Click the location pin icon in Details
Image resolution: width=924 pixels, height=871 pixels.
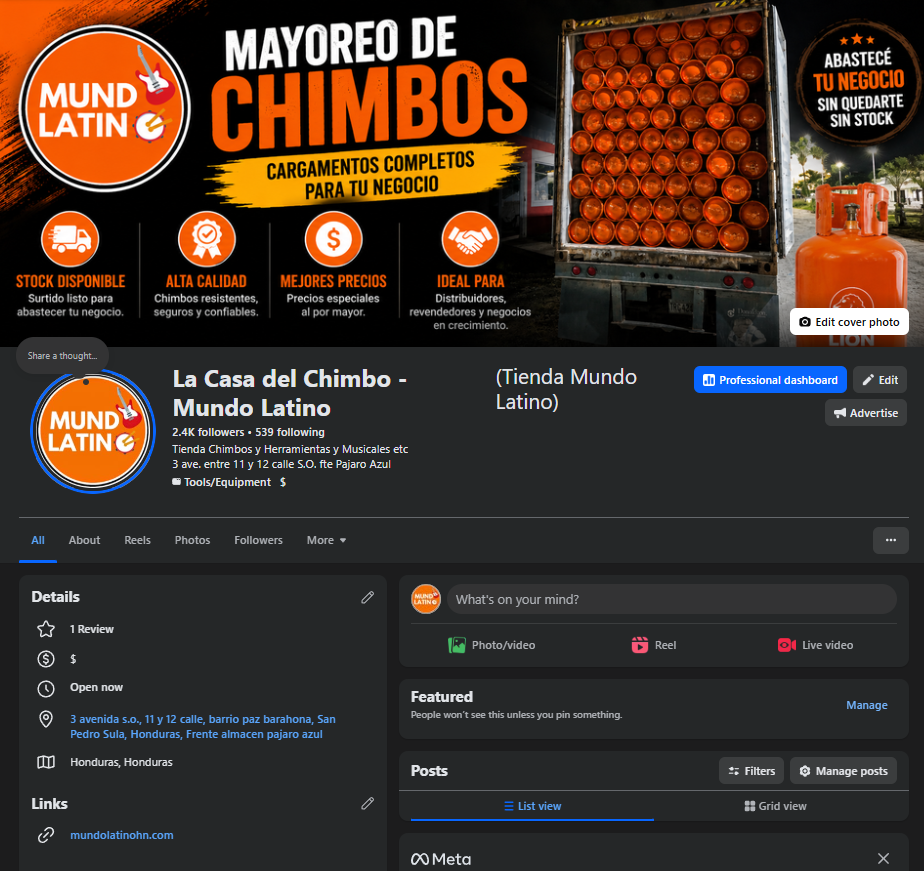tap(46, 720)
